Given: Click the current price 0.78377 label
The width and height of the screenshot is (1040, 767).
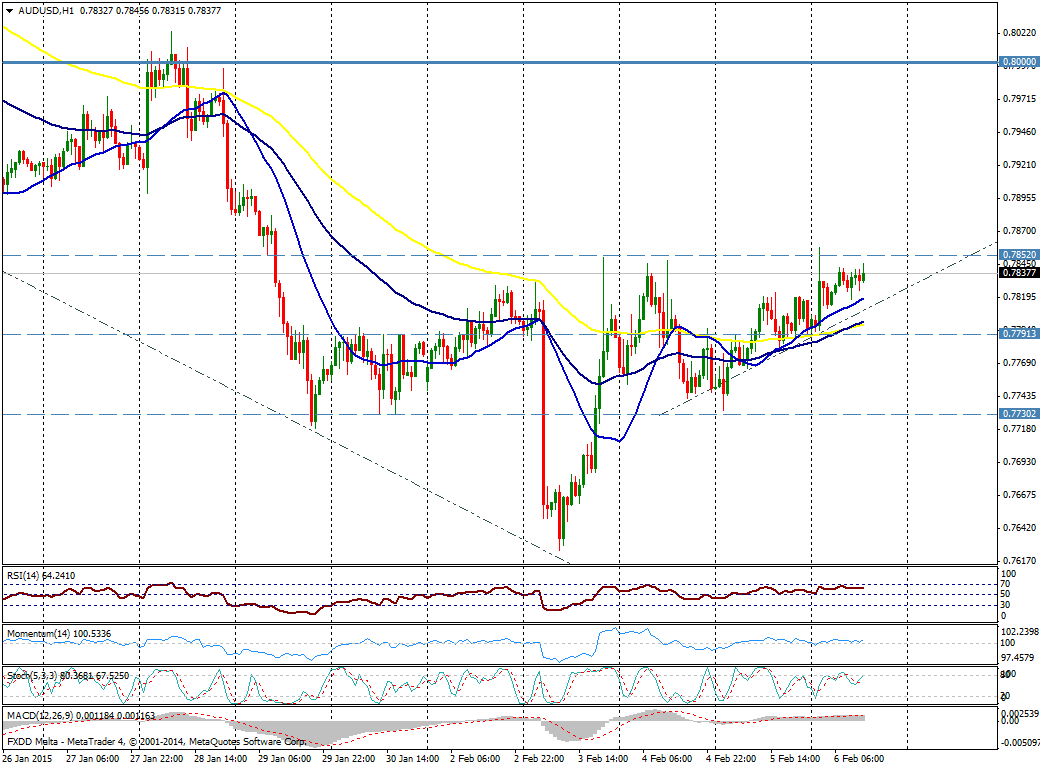Looking at the screenshot, I should point(1018,272).
